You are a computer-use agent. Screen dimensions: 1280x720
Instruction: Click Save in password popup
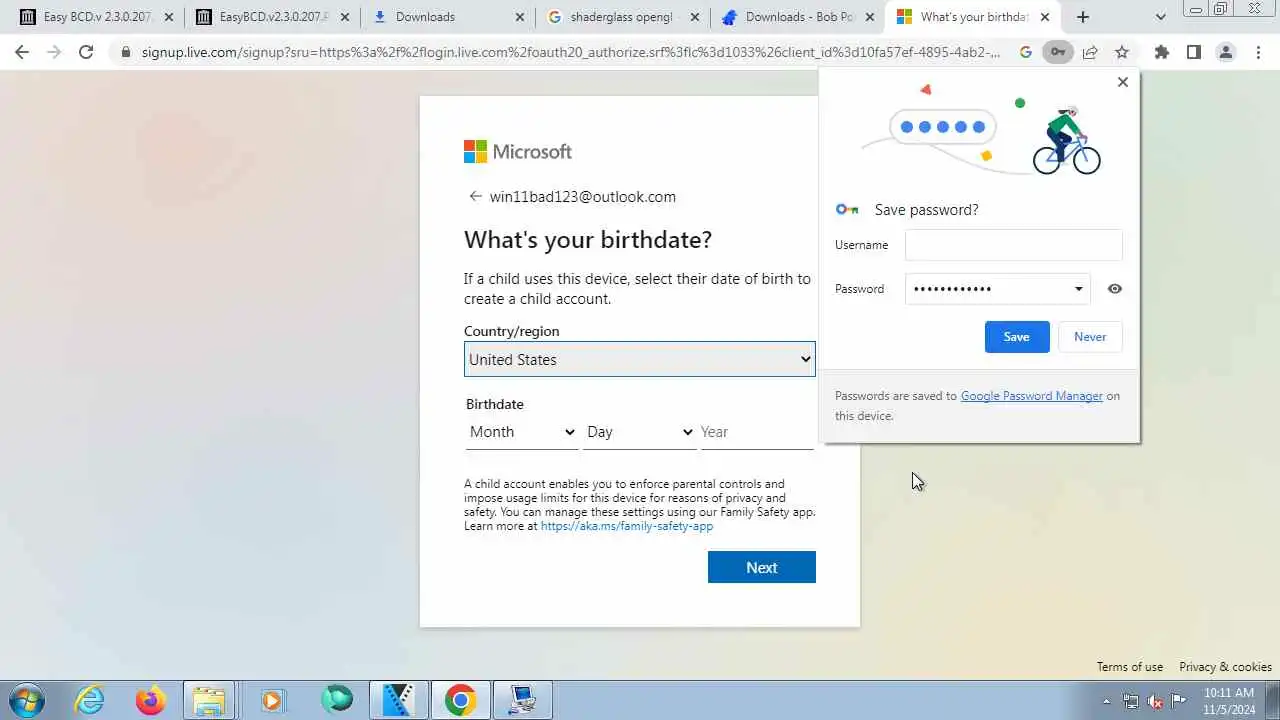click(x=1017, y=337)
